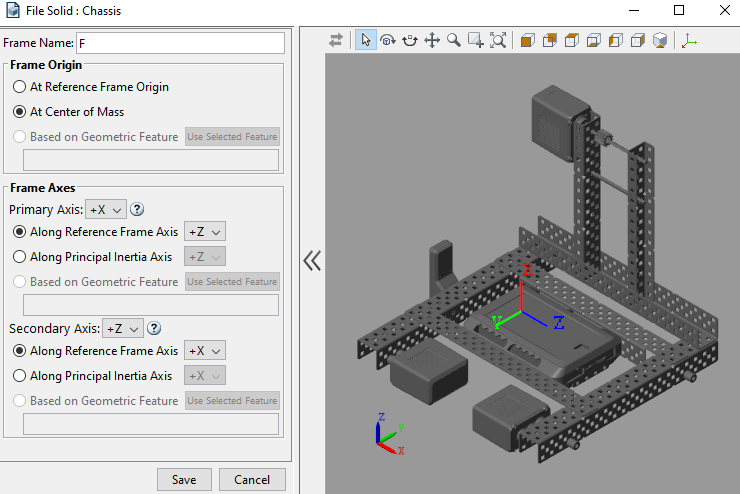Click the Save button
Screen dimensions: 740x494
184,480
